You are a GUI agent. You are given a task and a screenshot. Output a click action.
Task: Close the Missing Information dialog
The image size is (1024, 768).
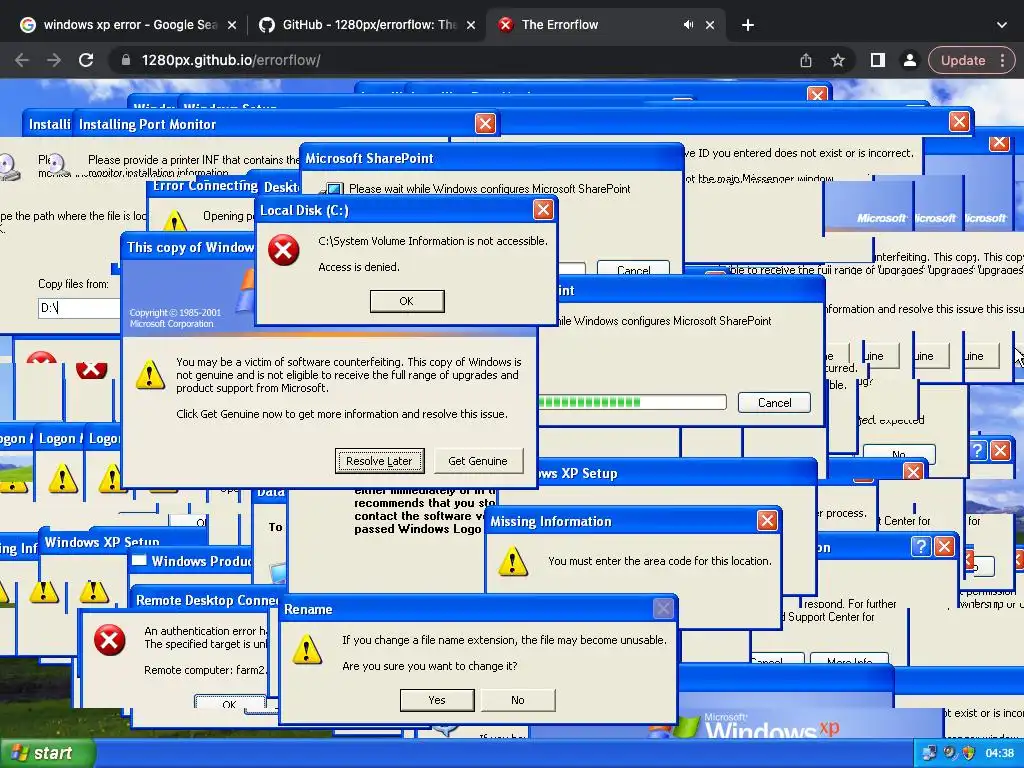767,520
